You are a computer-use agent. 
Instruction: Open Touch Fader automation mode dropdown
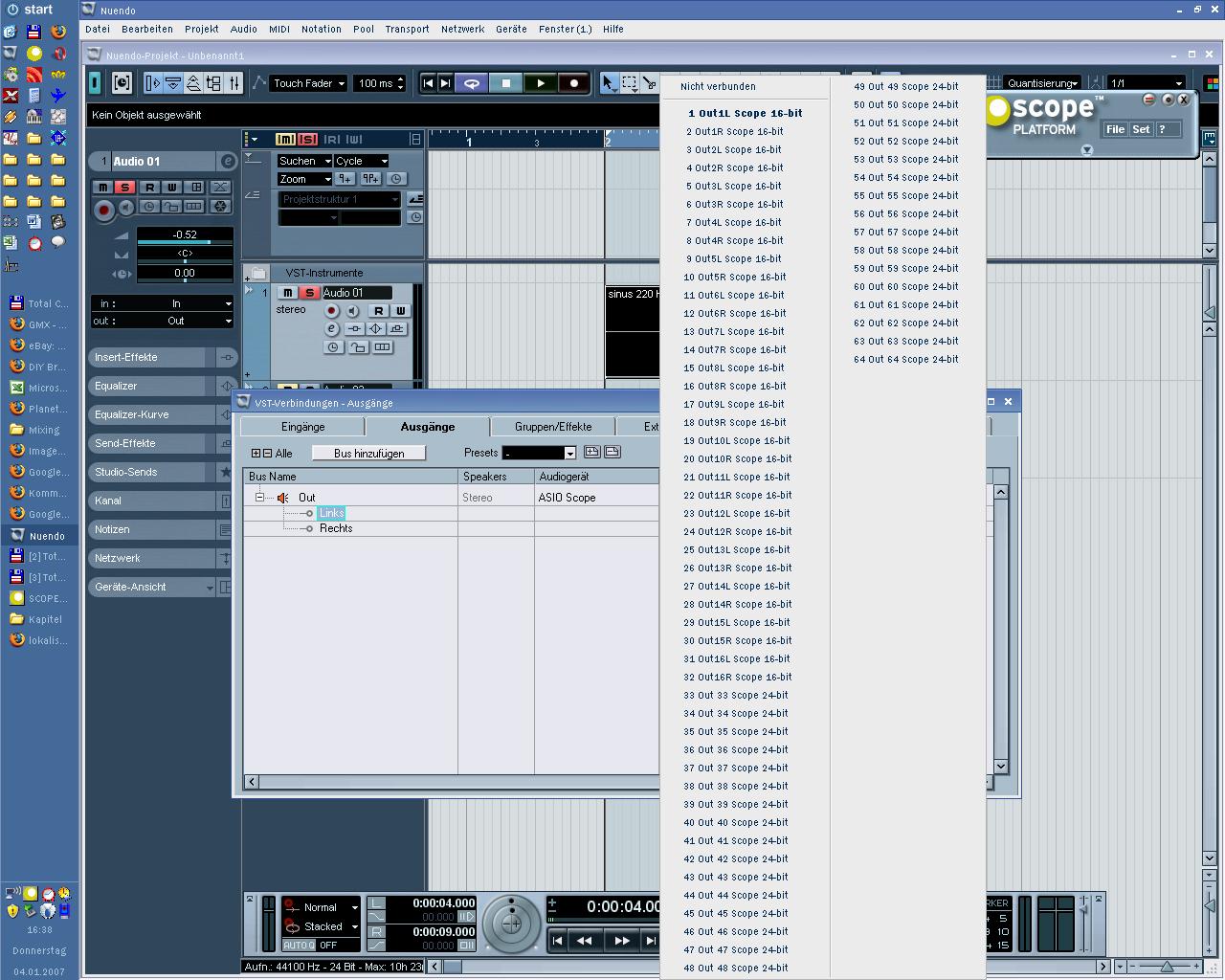coord(308,83)
